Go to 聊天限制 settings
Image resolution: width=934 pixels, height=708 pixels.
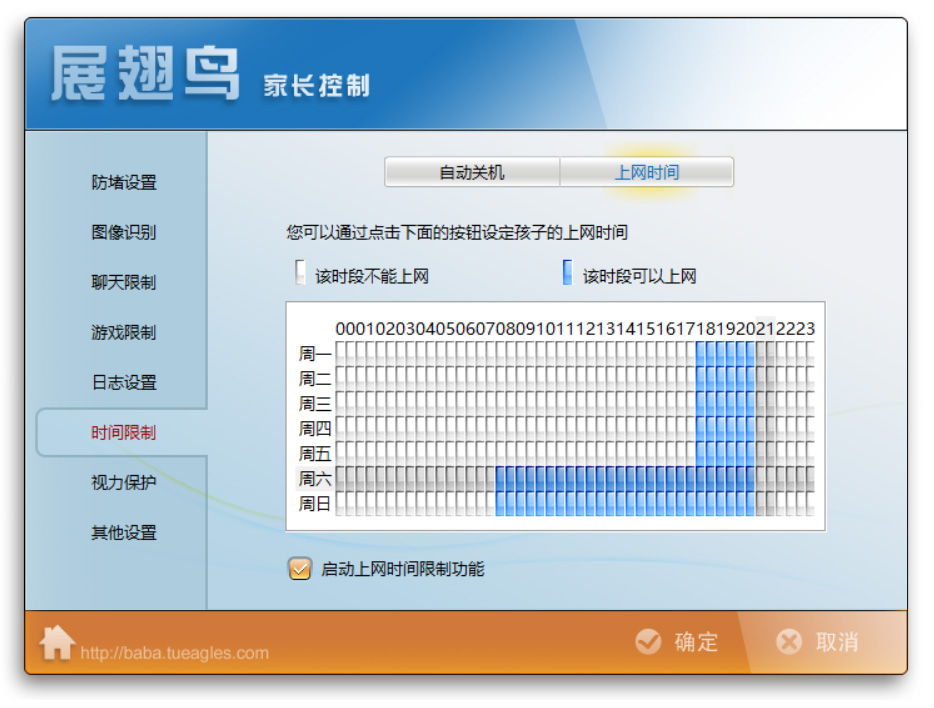click(x=124, y=282)
